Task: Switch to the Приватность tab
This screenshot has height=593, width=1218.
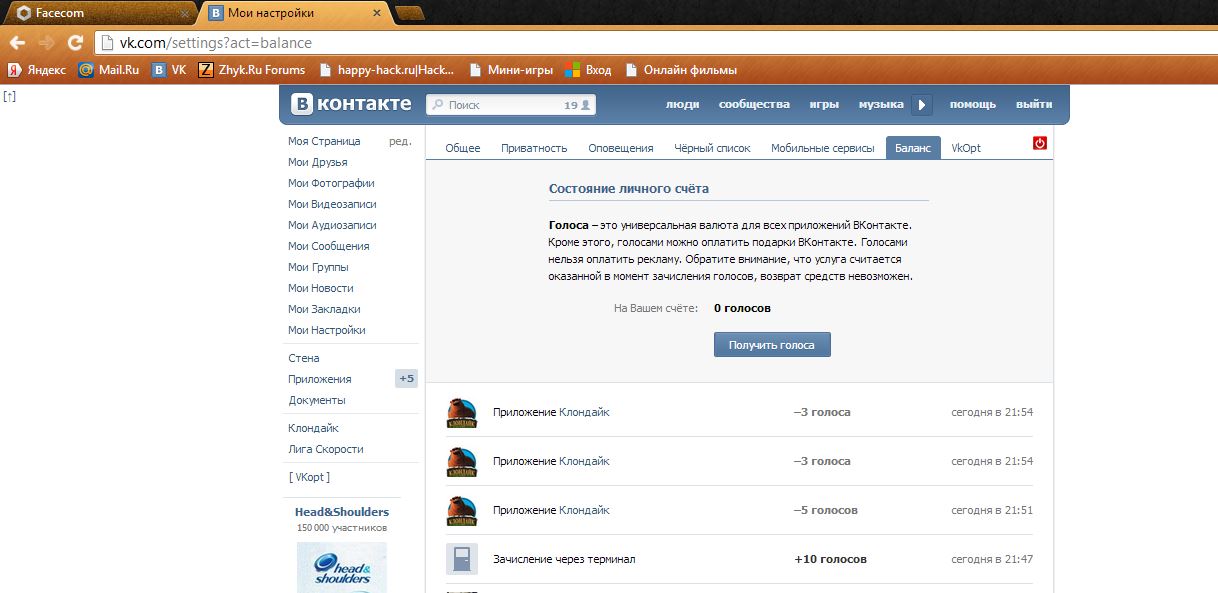Action: click(x=534, y=148)
